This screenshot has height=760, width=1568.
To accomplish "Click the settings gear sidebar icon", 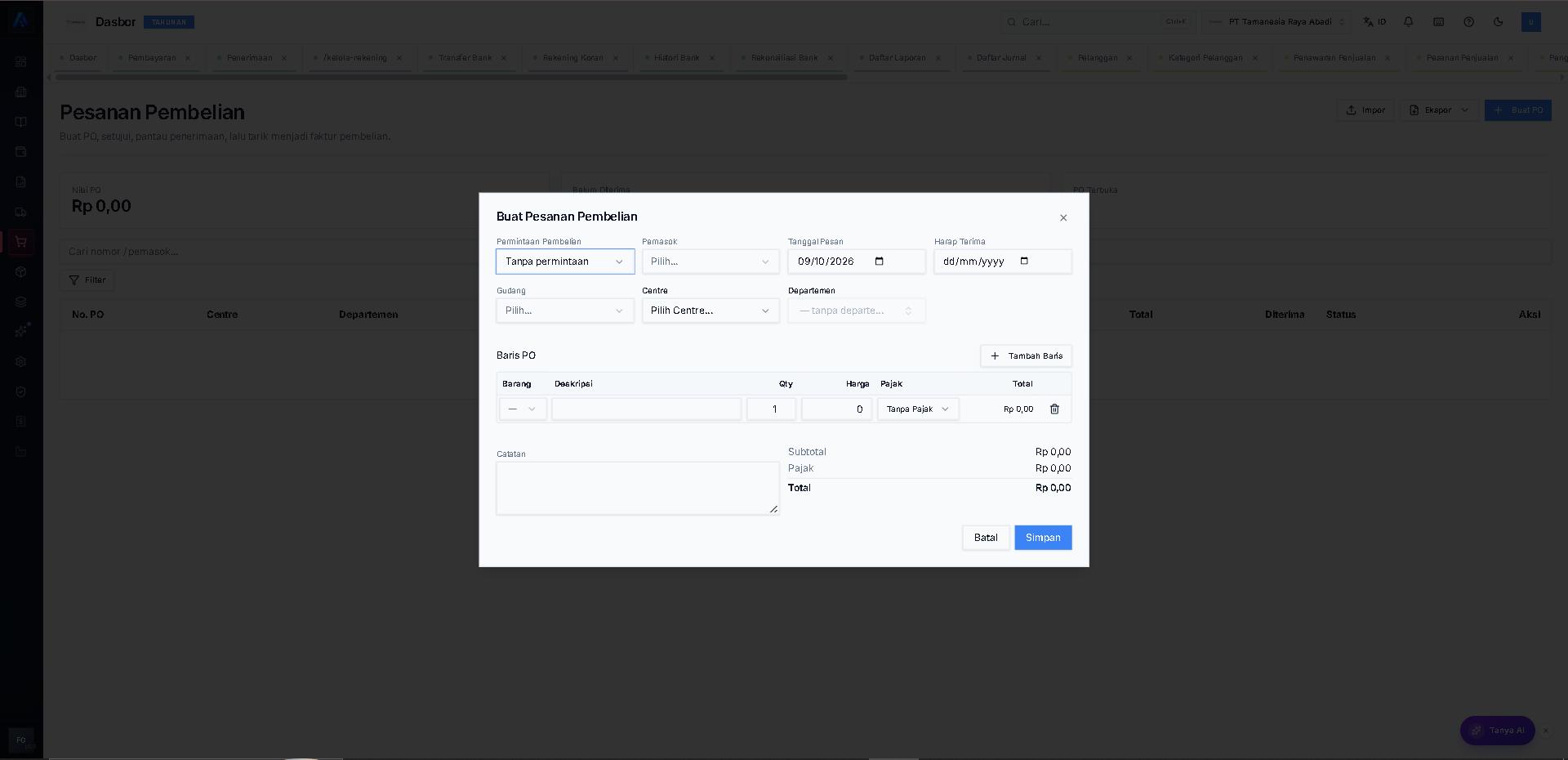I will coord(21,362).
